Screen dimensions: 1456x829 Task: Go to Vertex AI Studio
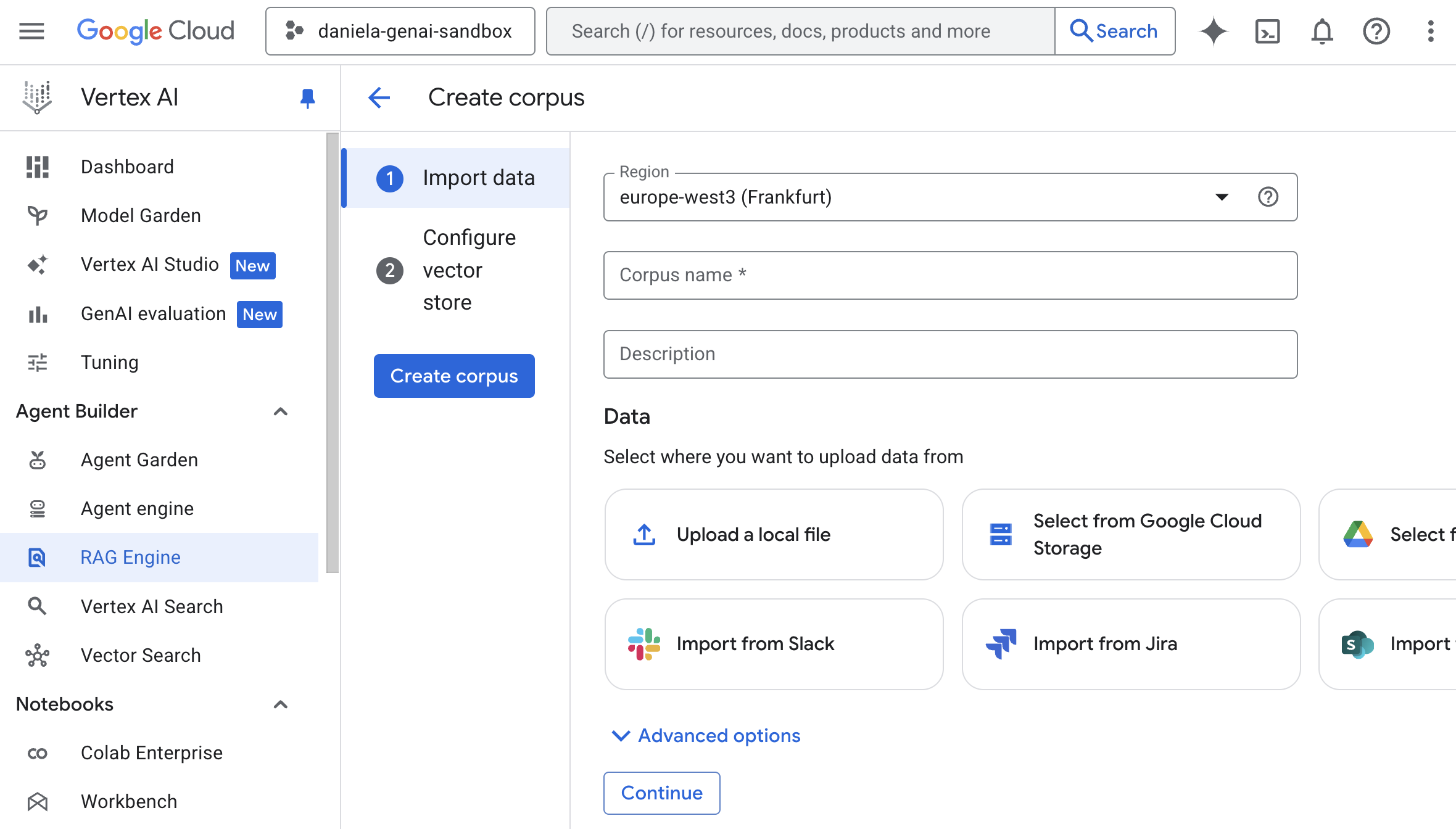click(159, 265)
